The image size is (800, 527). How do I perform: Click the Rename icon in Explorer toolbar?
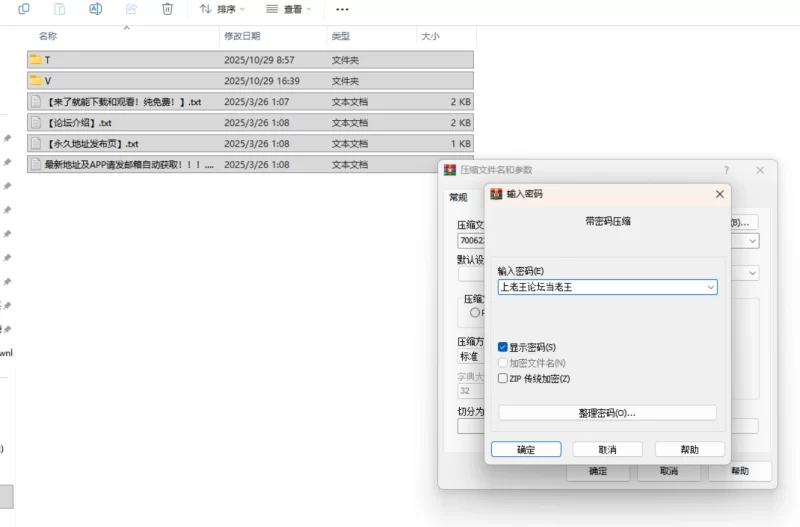pyautogui.click(x=96, y=9)
